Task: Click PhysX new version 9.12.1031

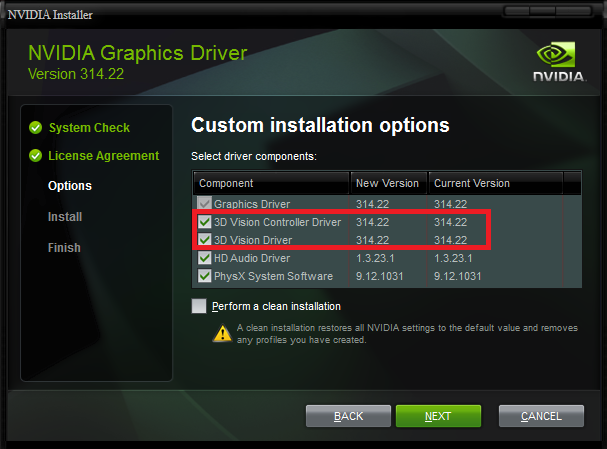Action: (x=379, y=276)
